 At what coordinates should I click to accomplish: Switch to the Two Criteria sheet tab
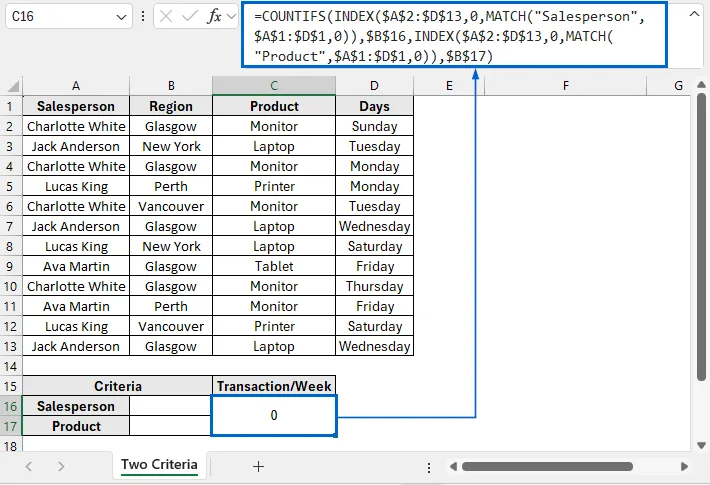pyautogui.click(x=159, y=465)
